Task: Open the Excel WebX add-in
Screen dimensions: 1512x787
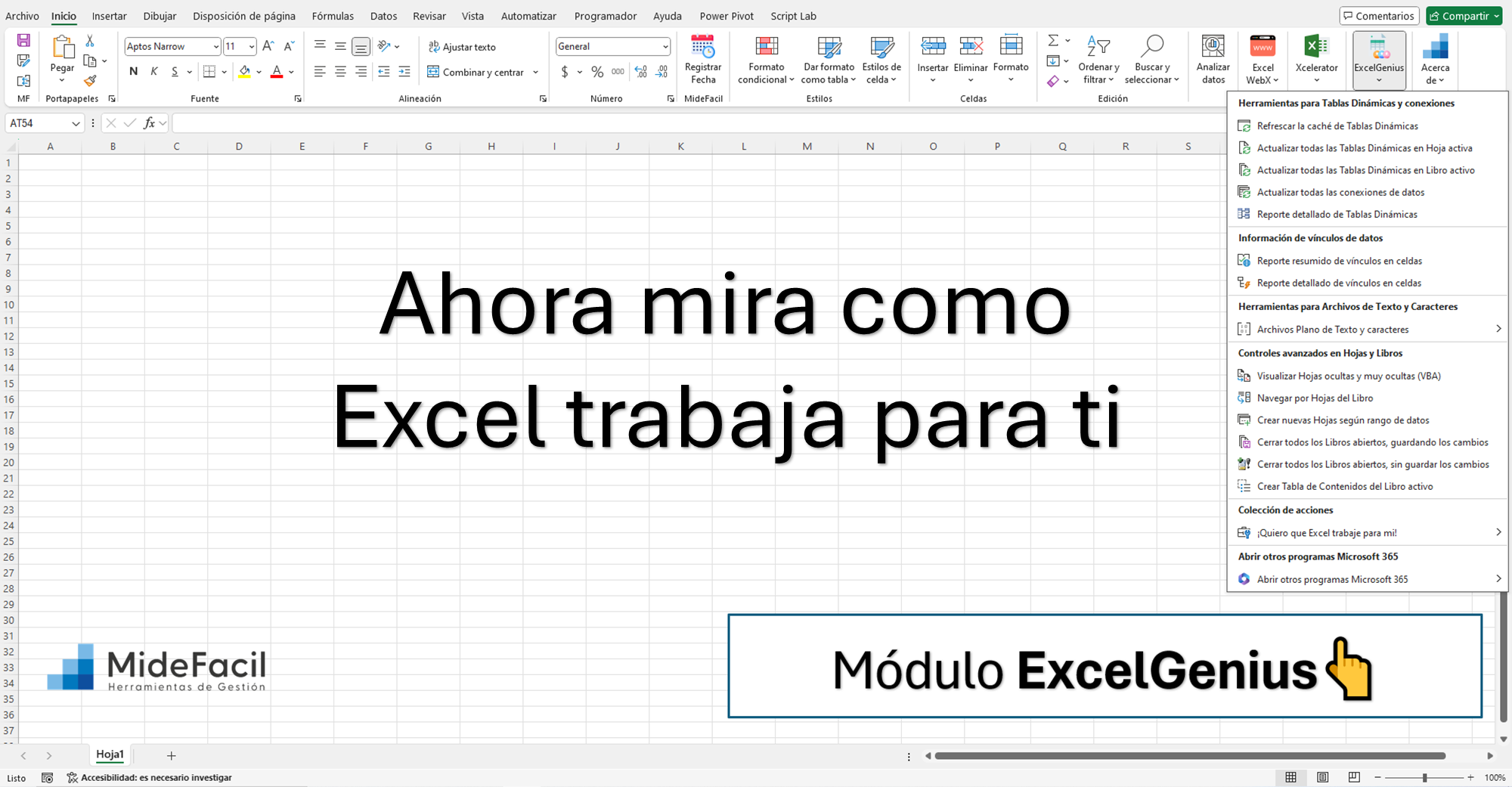Action: click(x=1263, y=60)
